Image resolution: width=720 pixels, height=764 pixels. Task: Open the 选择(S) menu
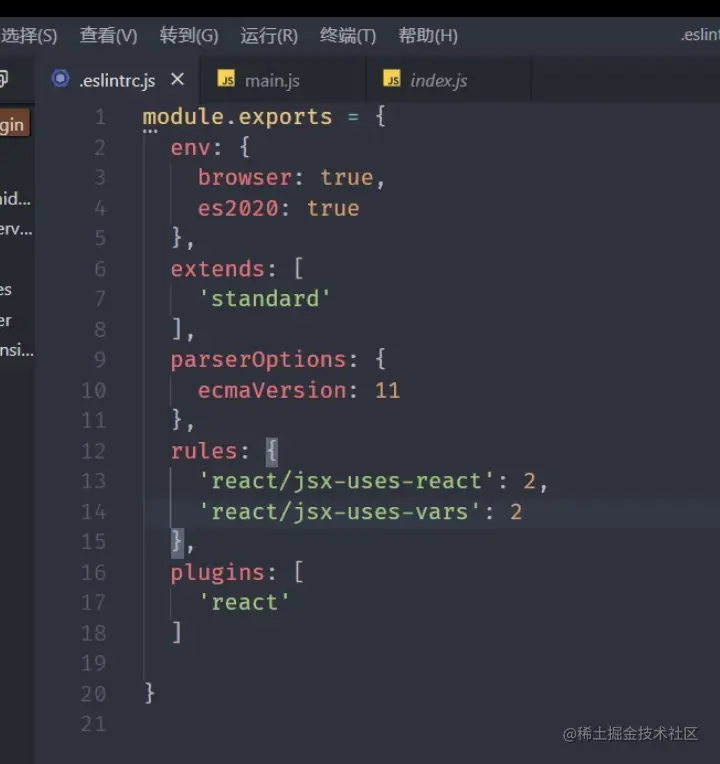29,36
